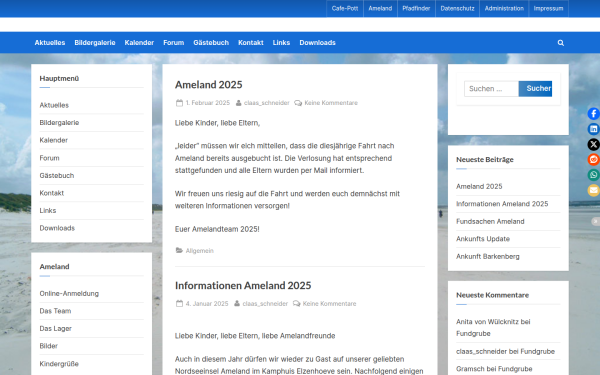This screenshot has height=375, width=600.
Task: Open Ankunft Barkenberg in Neueste Beiträge
Action: pos(488,256)
